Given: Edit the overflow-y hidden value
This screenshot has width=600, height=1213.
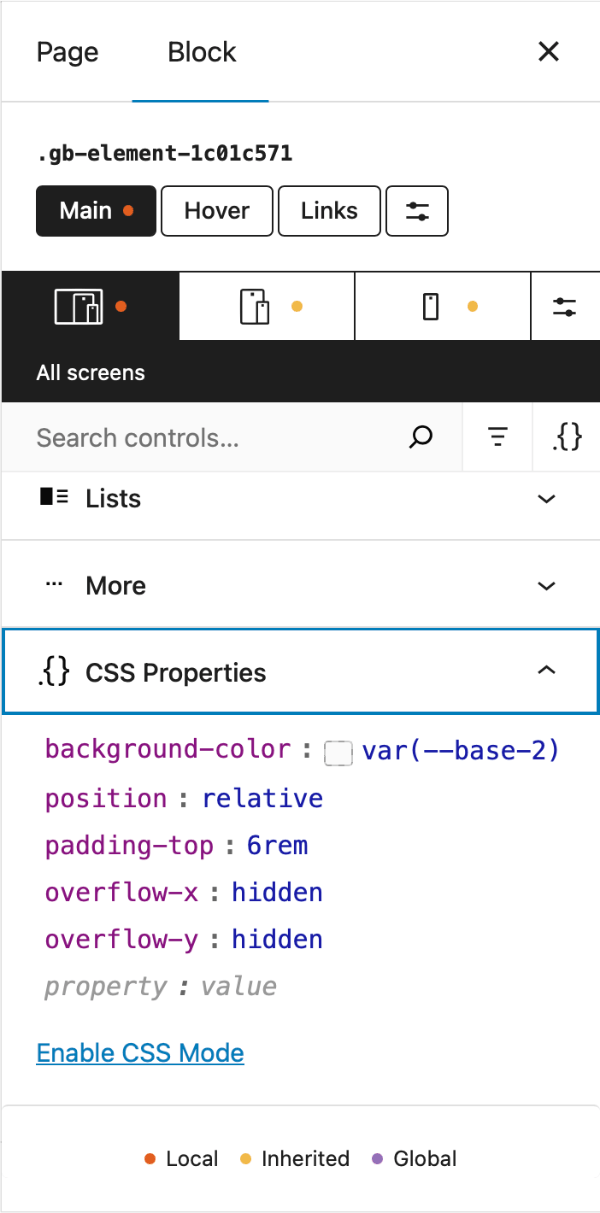Looking at the screenshot, I should click(x=277, y=939).
